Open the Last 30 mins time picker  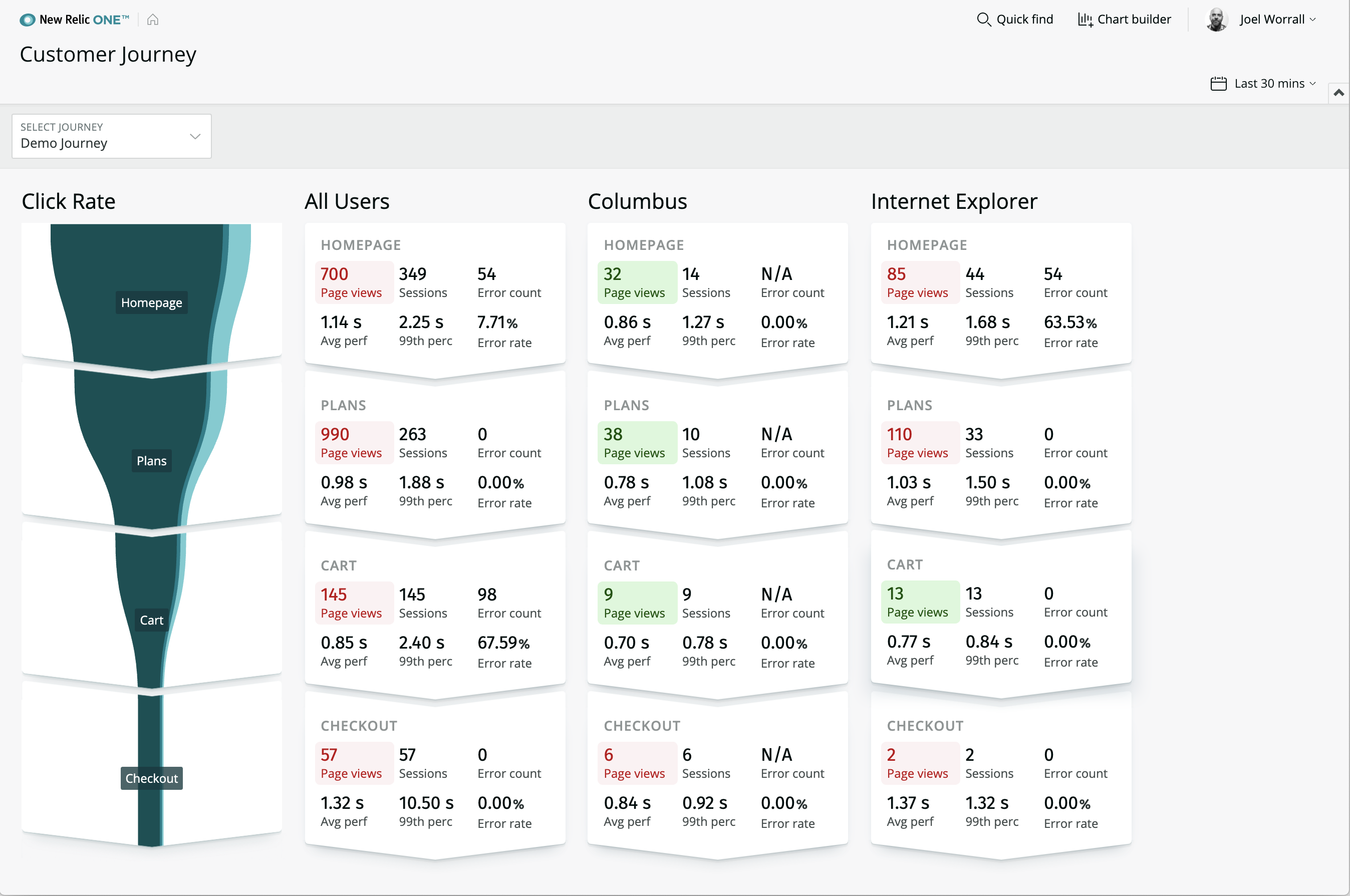[x=1269, y=84]
